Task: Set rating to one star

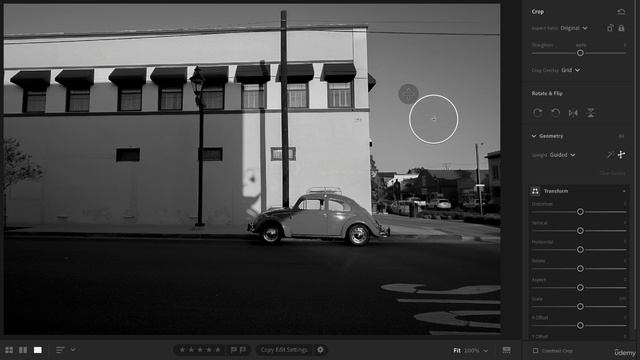Action: 182,350
